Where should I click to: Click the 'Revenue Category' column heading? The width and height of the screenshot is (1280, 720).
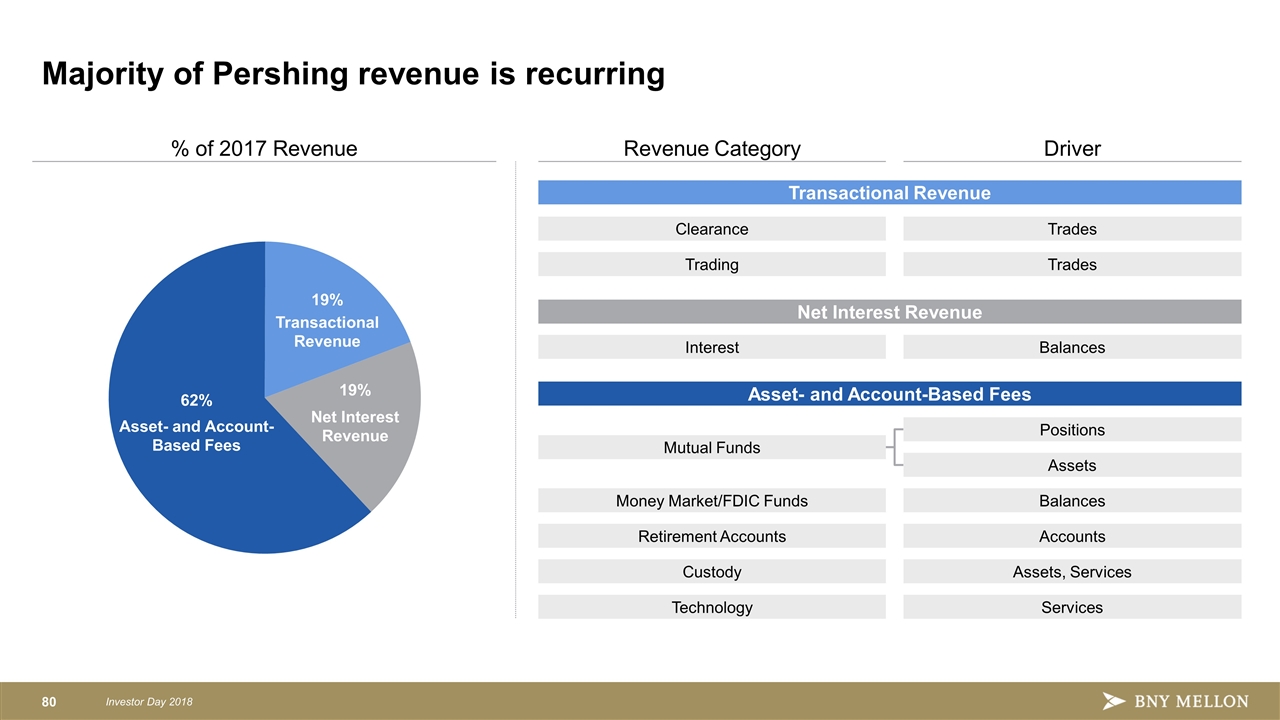coord(712,149)
